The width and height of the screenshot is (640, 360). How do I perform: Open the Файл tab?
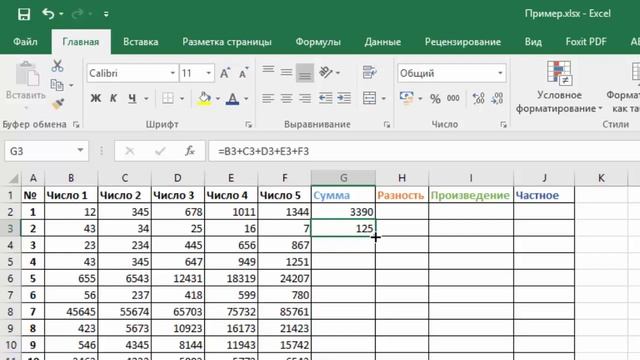click(25, 42)
